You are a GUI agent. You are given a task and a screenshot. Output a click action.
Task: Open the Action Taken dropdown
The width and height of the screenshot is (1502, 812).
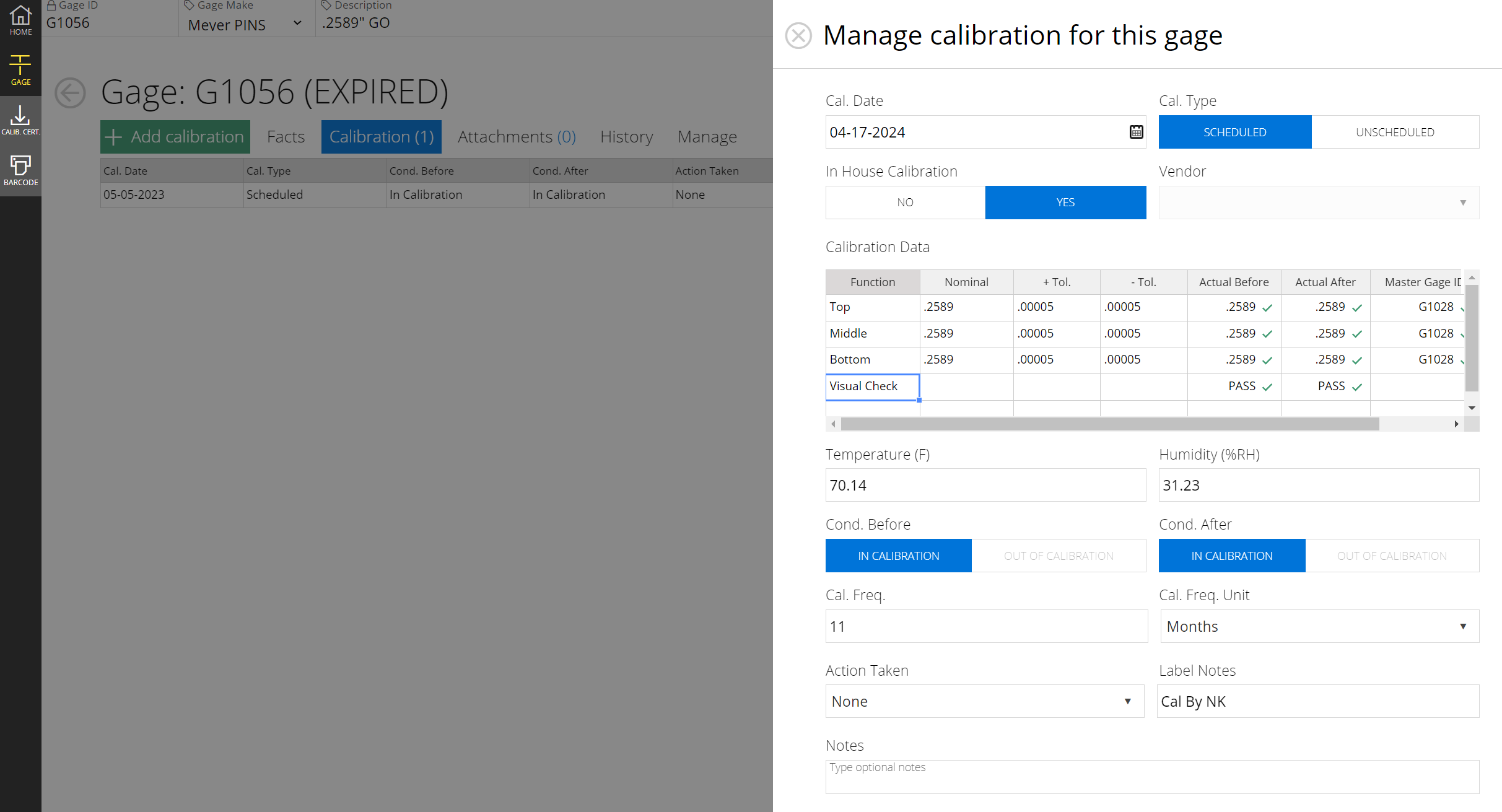click(985, 701)
